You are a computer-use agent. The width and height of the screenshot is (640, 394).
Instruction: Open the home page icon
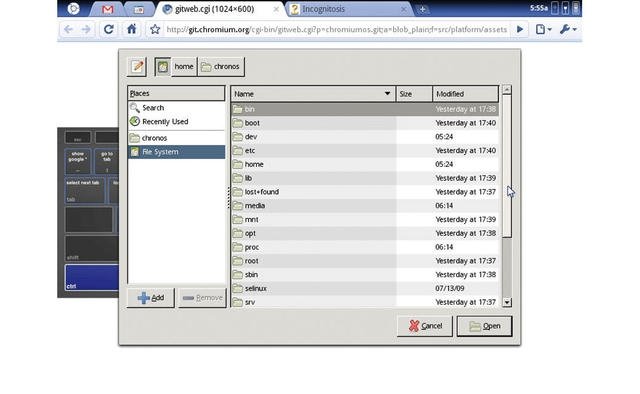(x=131, y=29)
